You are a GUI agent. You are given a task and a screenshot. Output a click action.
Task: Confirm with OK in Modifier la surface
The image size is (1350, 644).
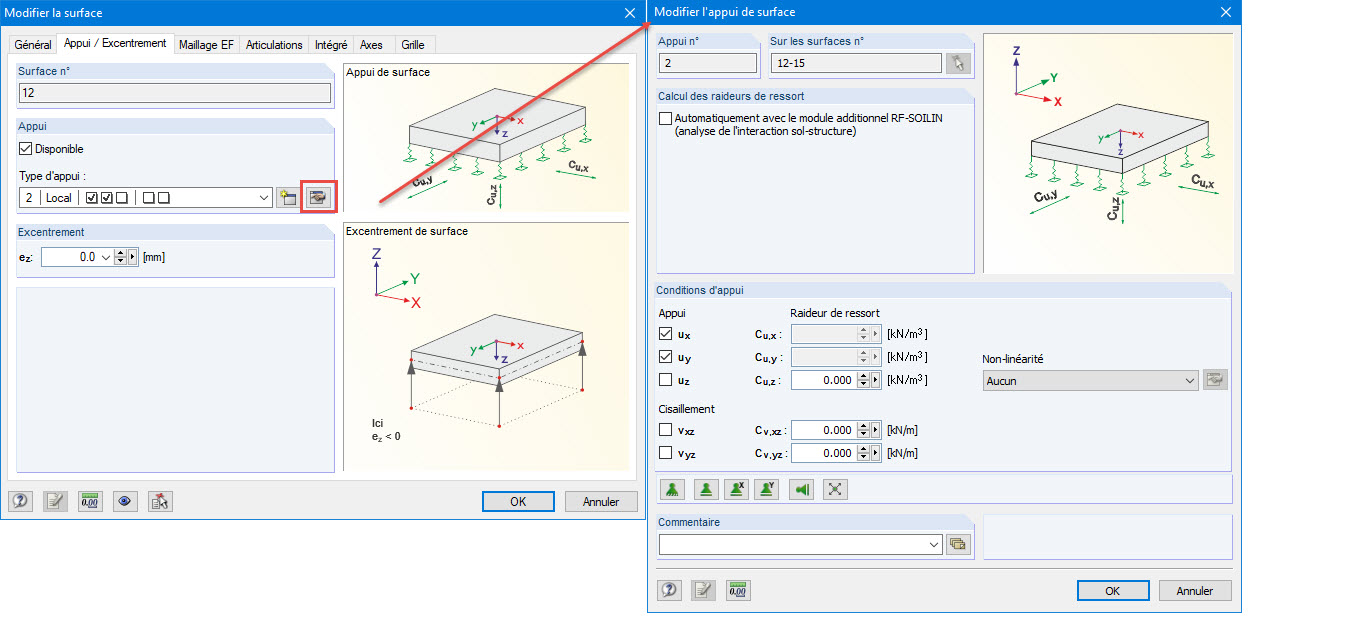518,502
